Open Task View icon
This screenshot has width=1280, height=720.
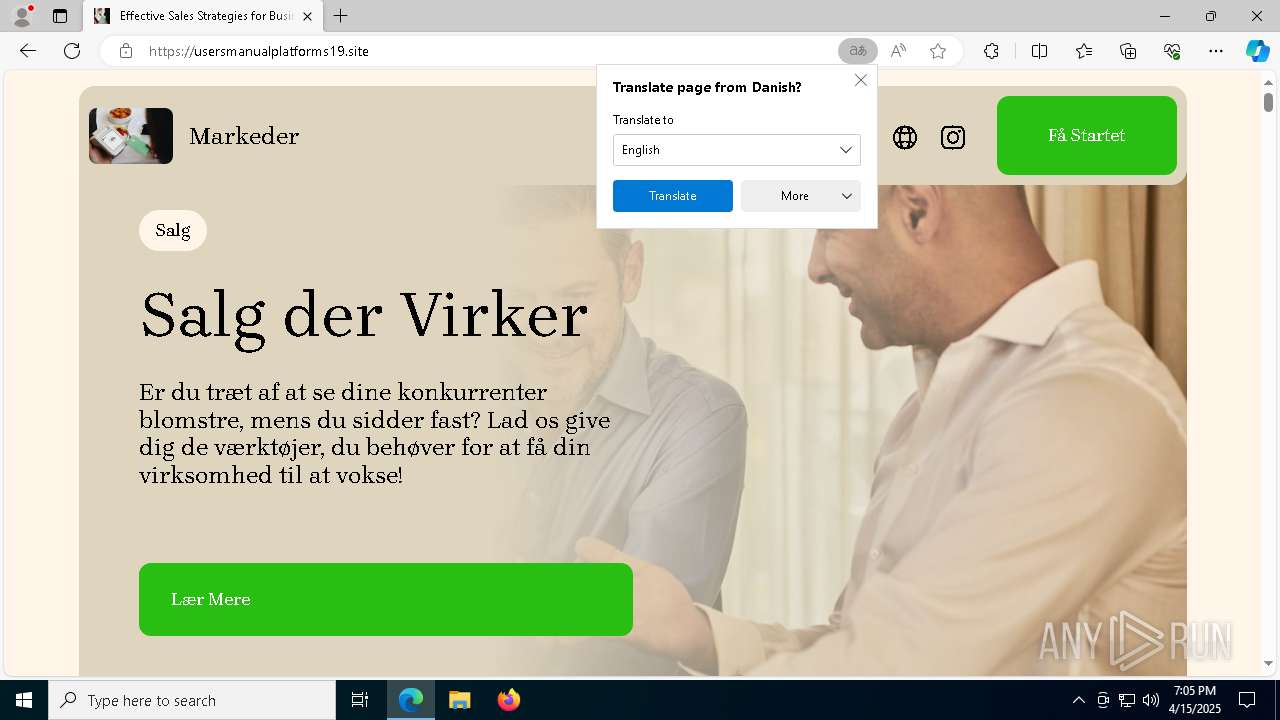tap(360, 700)
